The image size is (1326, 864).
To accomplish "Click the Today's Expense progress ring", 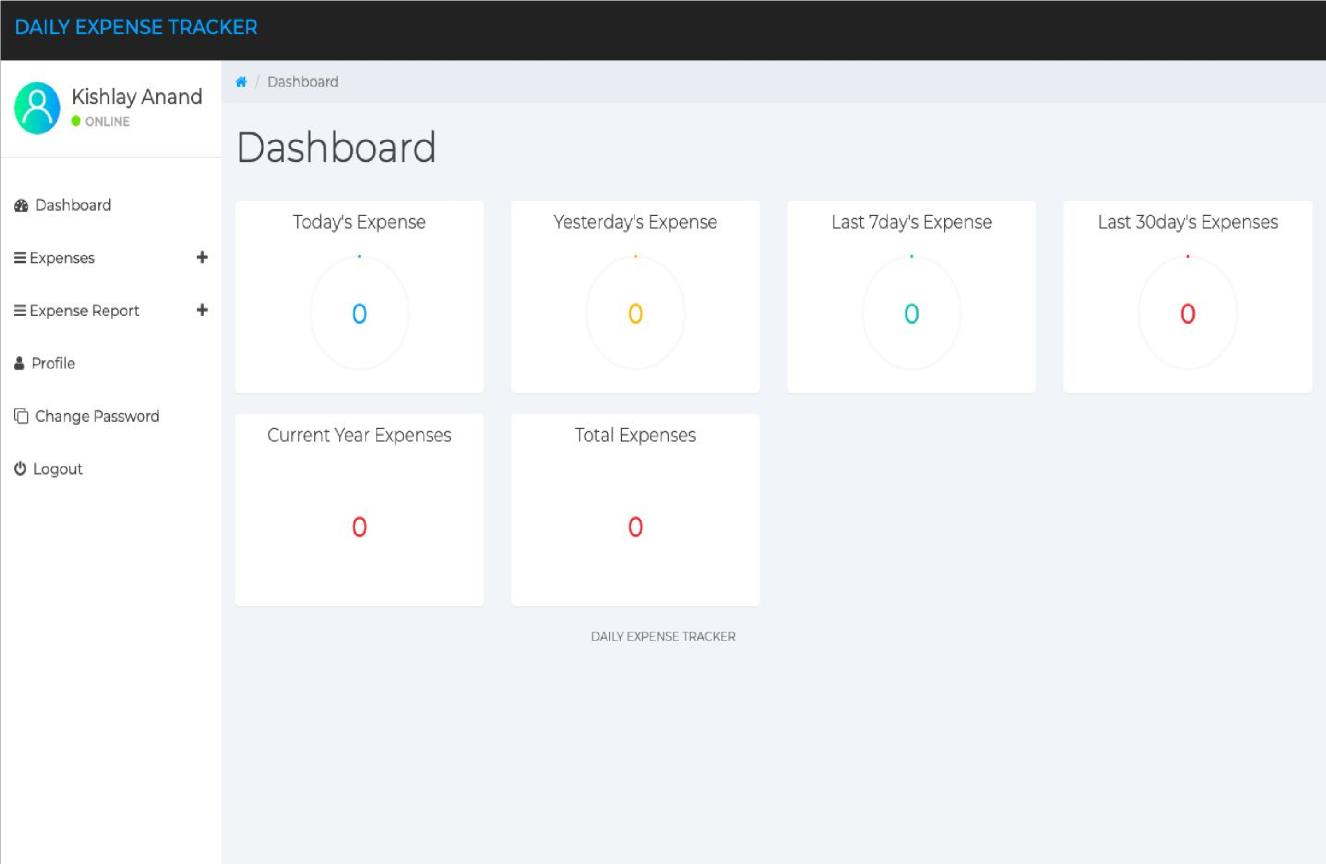I will 359,312.
